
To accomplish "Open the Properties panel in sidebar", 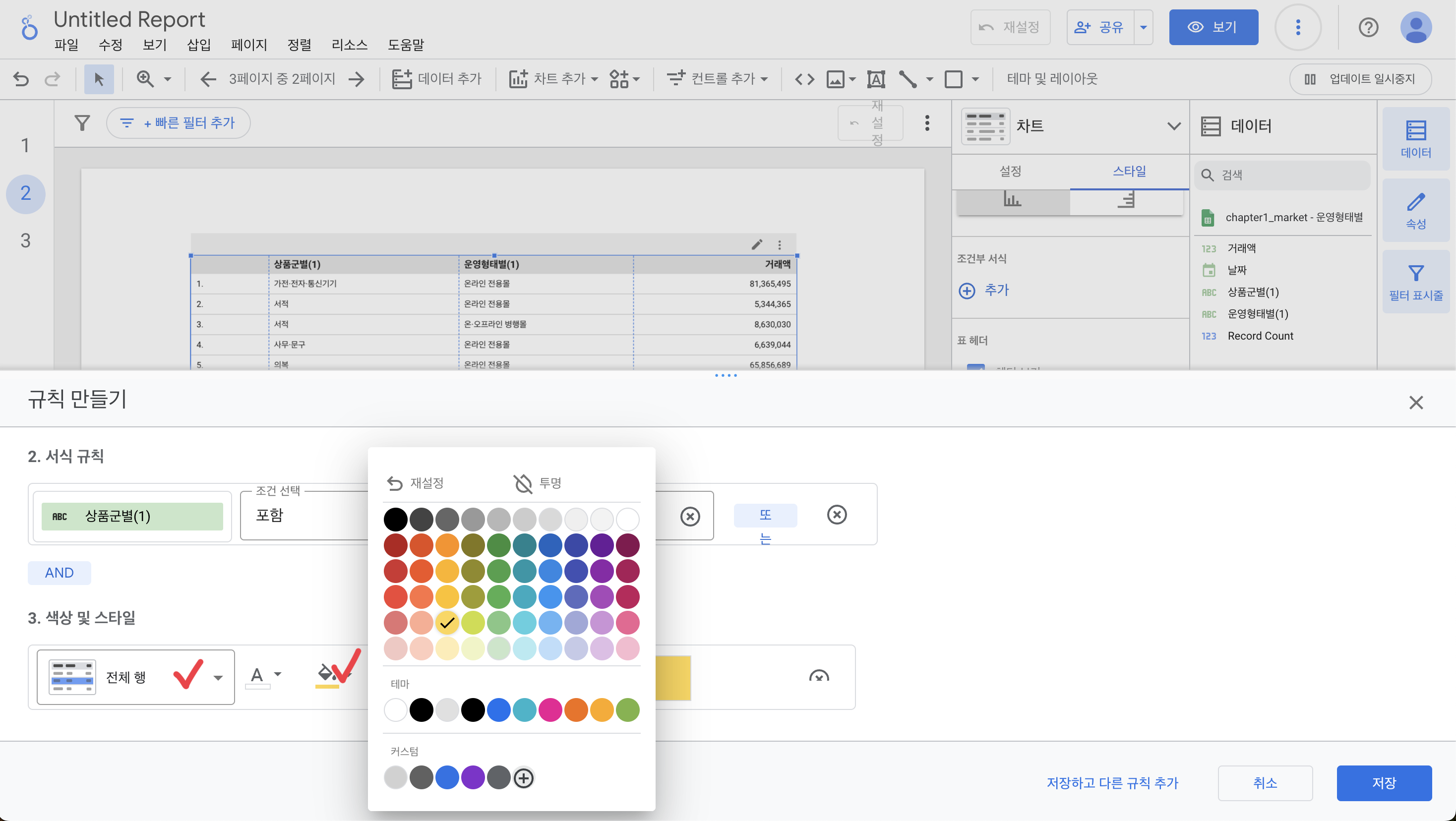I will click(1415, 211).
